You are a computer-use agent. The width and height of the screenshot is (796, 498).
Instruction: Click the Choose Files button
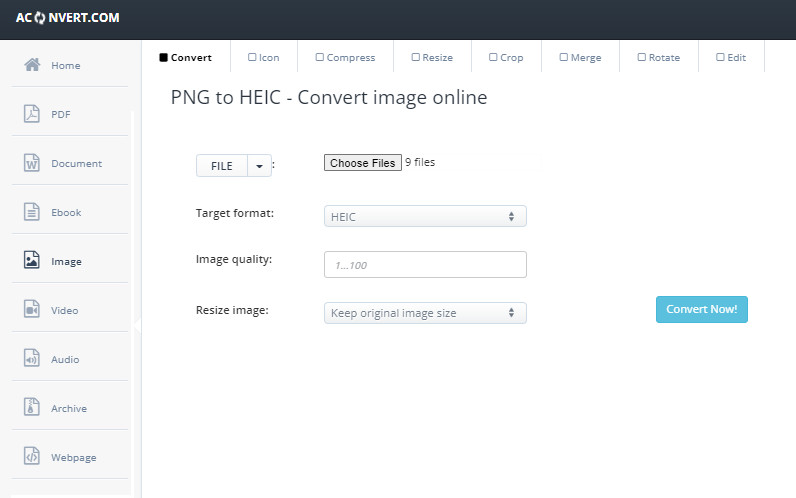click(x=362, y=163)
